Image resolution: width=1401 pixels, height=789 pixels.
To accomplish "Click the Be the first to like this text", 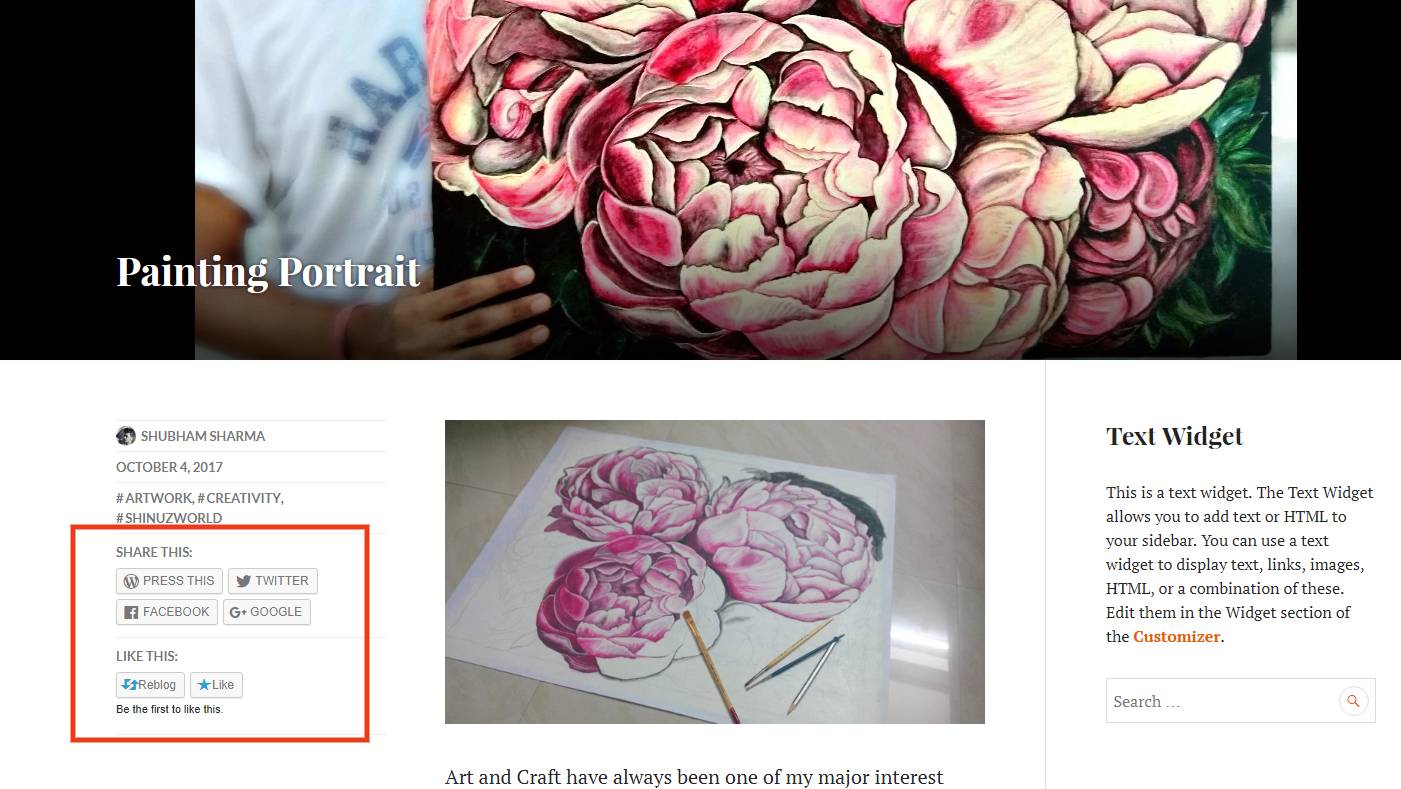I will [x=169, y=710].
